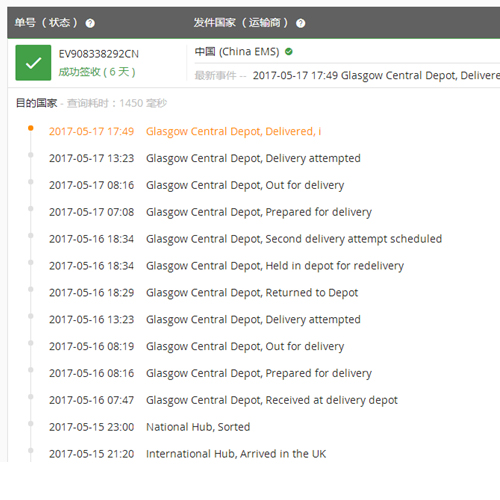This screenshot has height=500, width=500.
Task: Click the 单号（状态）column header
Action: tap(46, 23)
